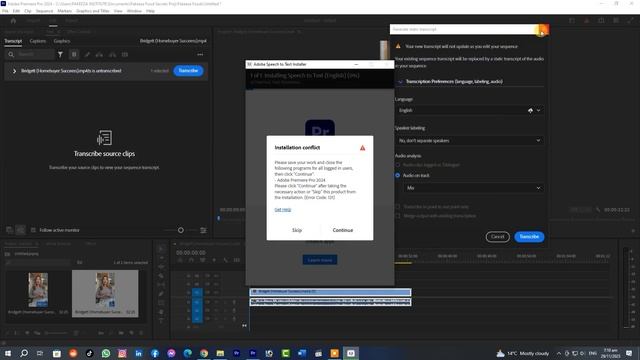The width and height of the screenshot is (640, 360).
Task: Open the Sequence menu
Action: [44, 11]
